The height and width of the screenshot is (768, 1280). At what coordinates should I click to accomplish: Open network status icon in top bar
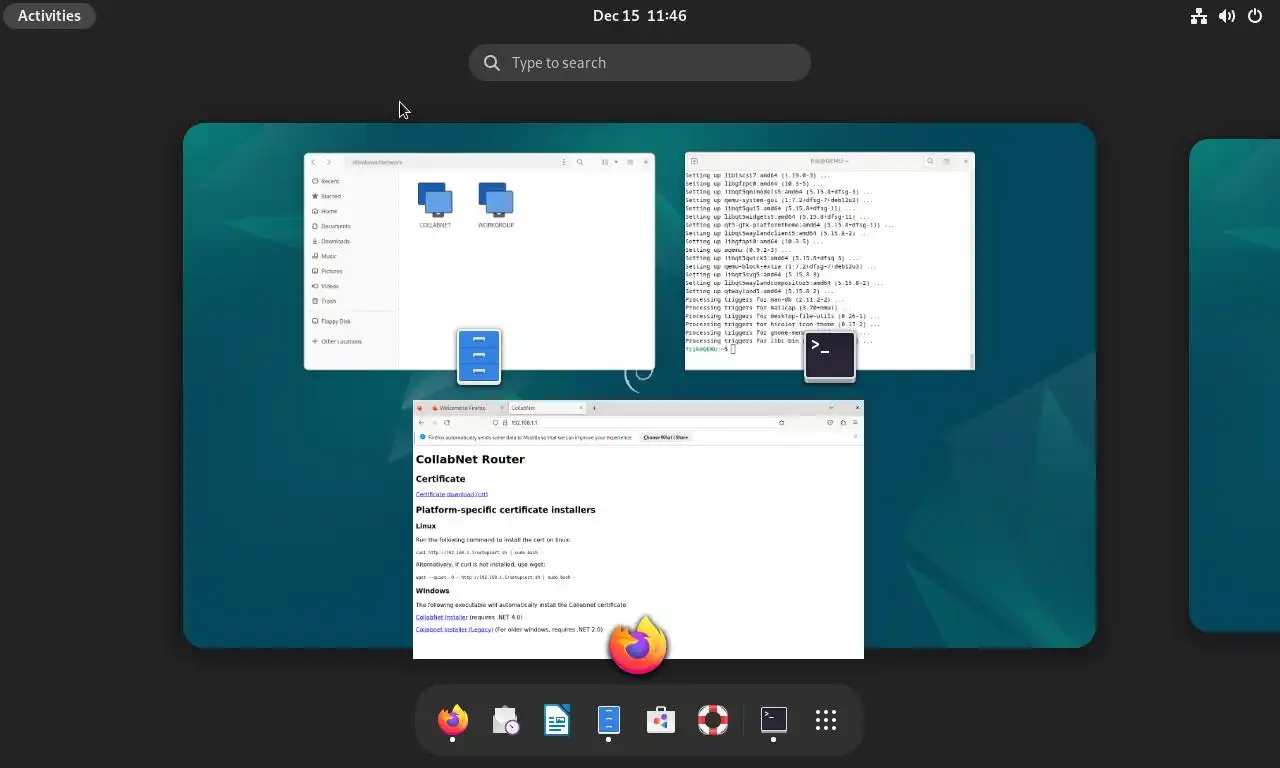[1199, 15]
